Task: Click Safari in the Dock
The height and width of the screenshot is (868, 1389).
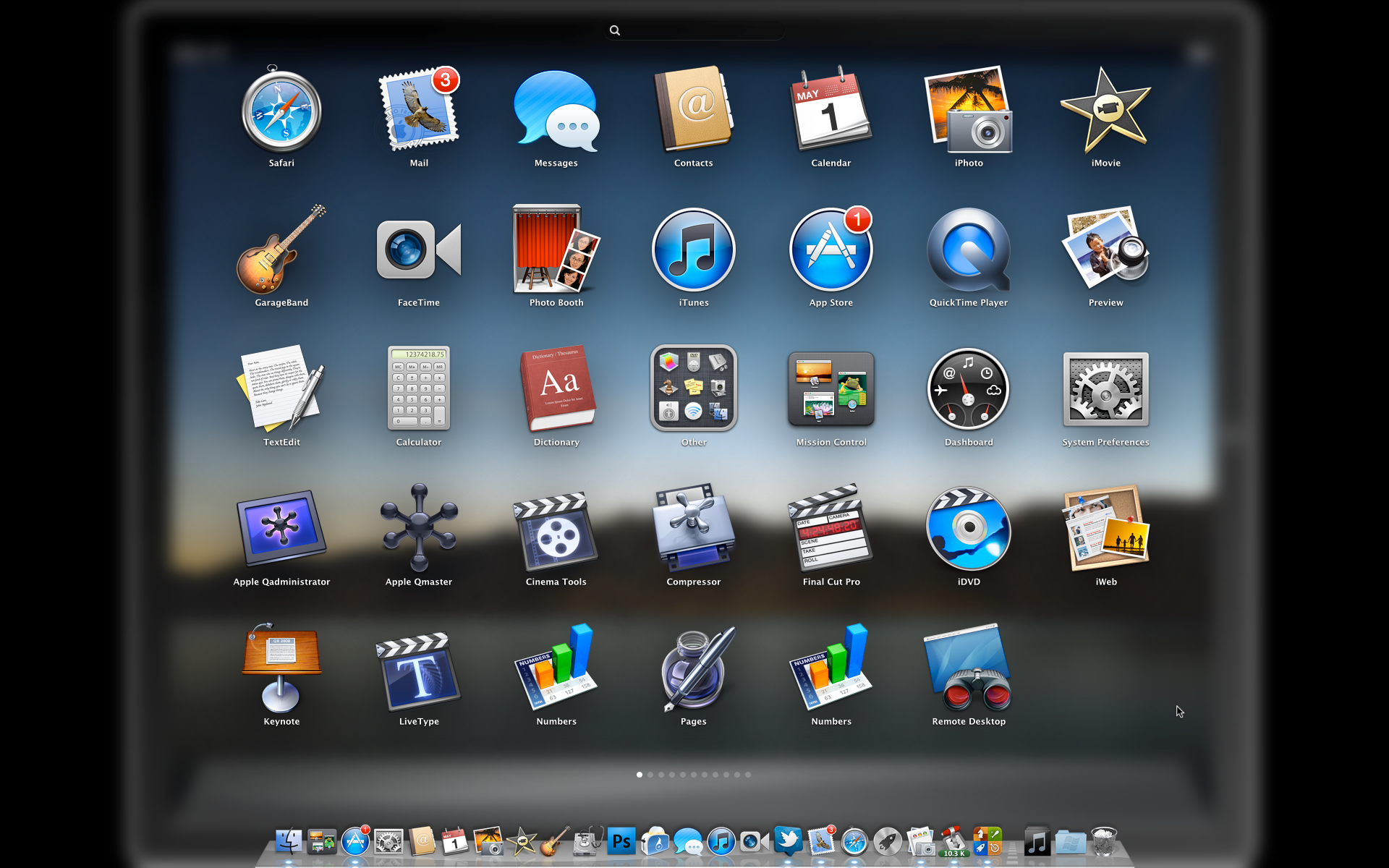Action: click(x=854, y=841)
